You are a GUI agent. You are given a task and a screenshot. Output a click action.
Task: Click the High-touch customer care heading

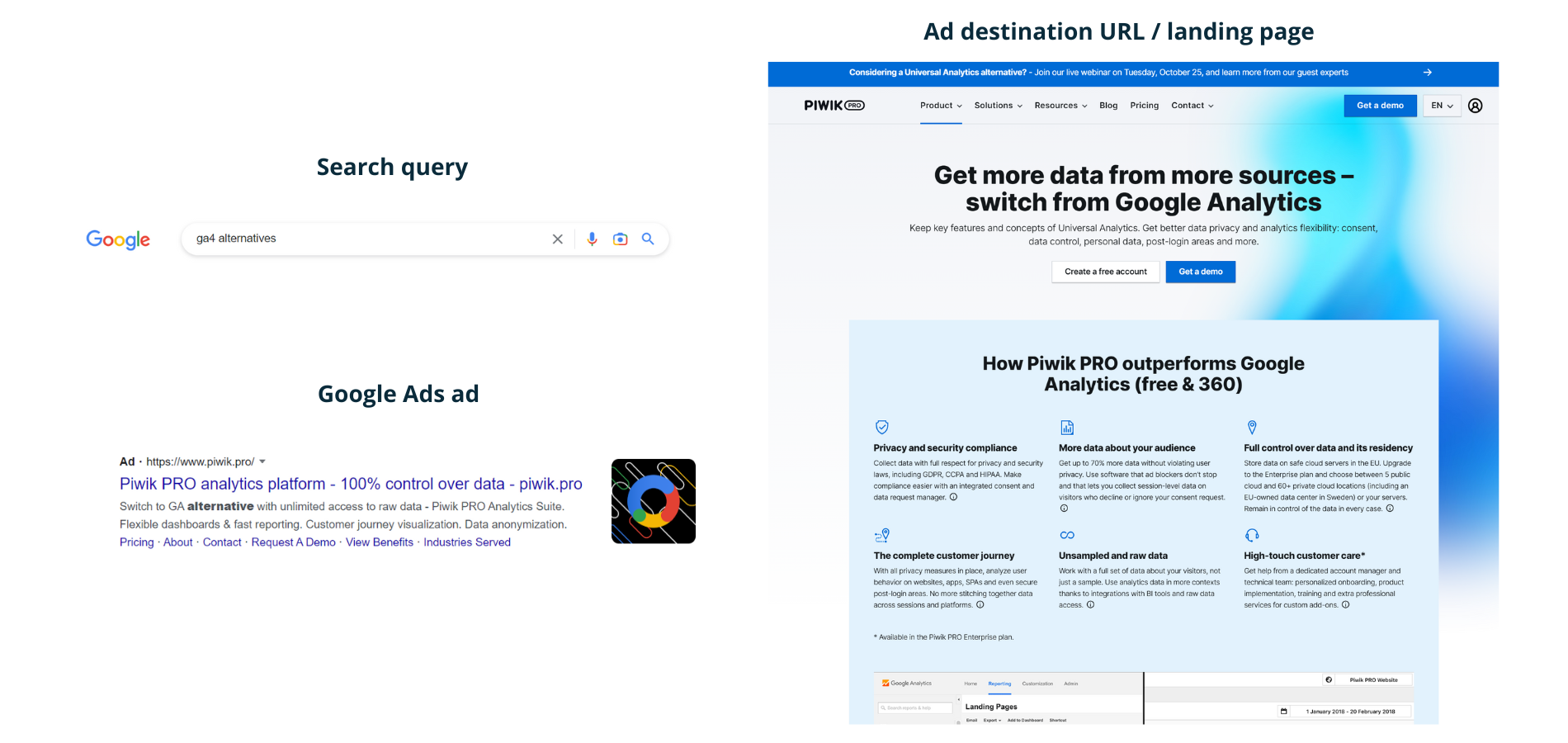(1305, 556)
